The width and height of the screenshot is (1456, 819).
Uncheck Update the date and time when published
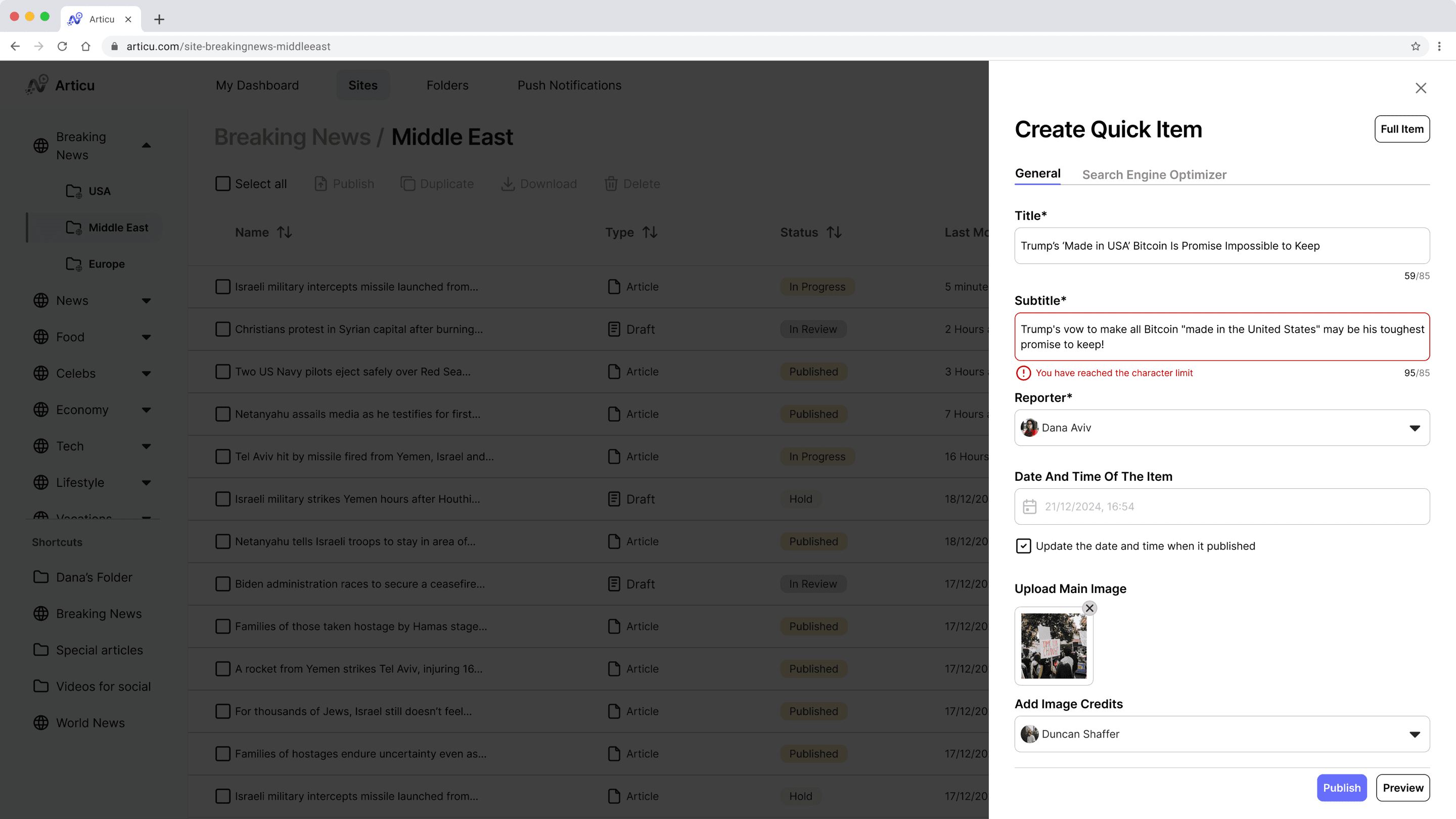[x=1023, y=546]
